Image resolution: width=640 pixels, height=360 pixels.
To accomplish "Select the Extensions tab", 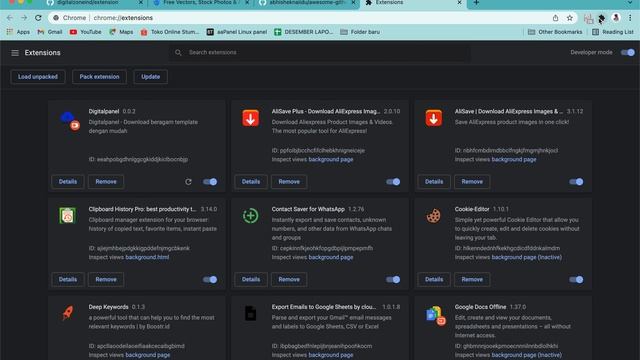I will tap(413, 3).
